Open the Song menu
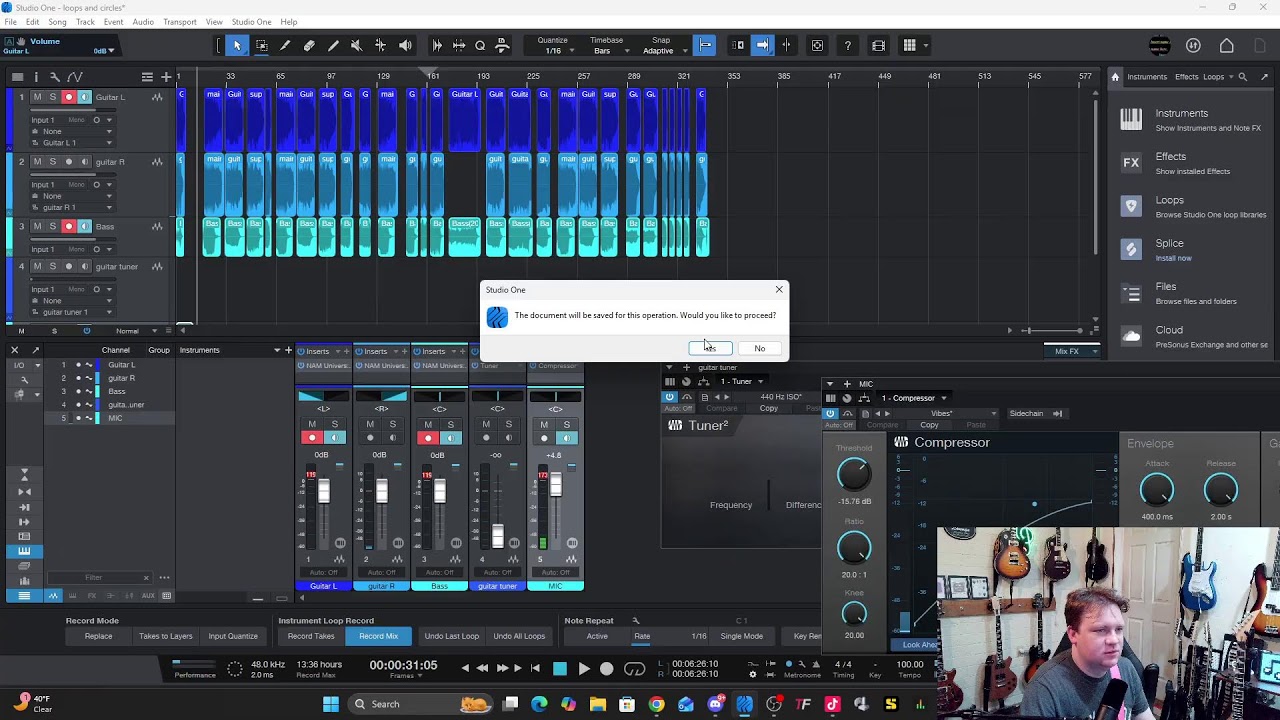 [x=57, y=22]
